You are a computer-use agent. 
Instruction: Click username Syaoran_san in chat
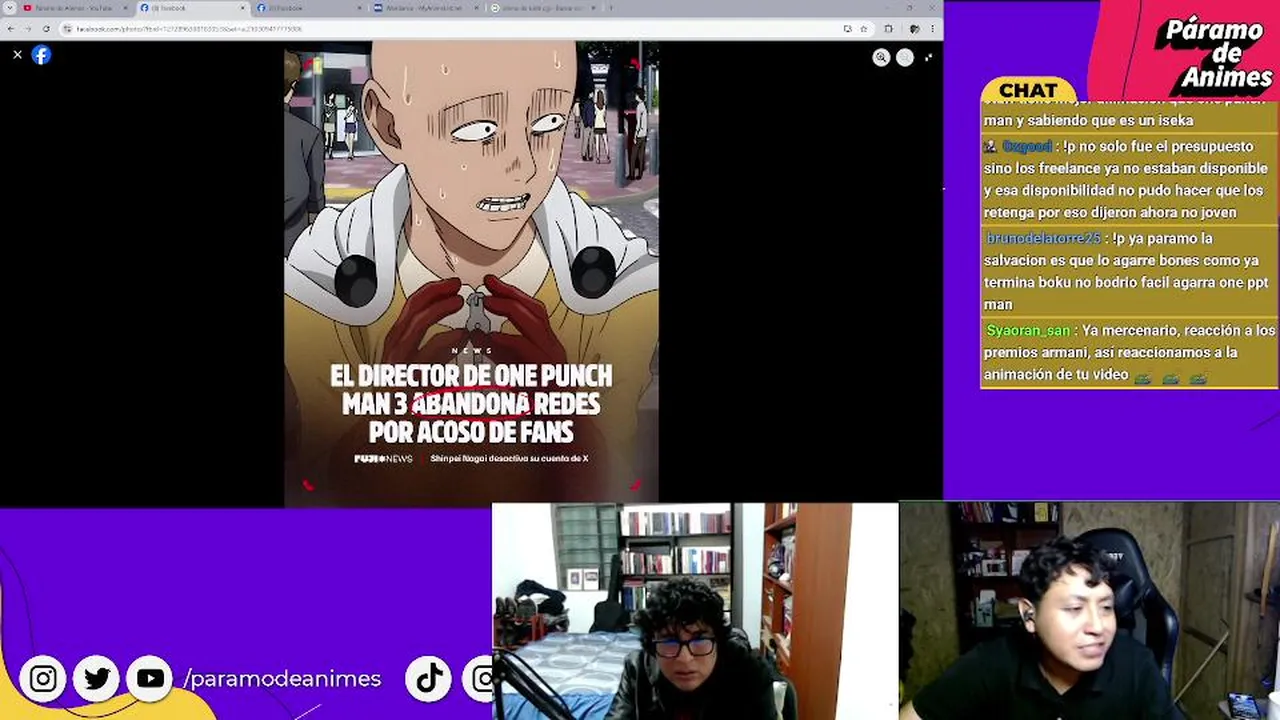click(x=1028, y=330)
